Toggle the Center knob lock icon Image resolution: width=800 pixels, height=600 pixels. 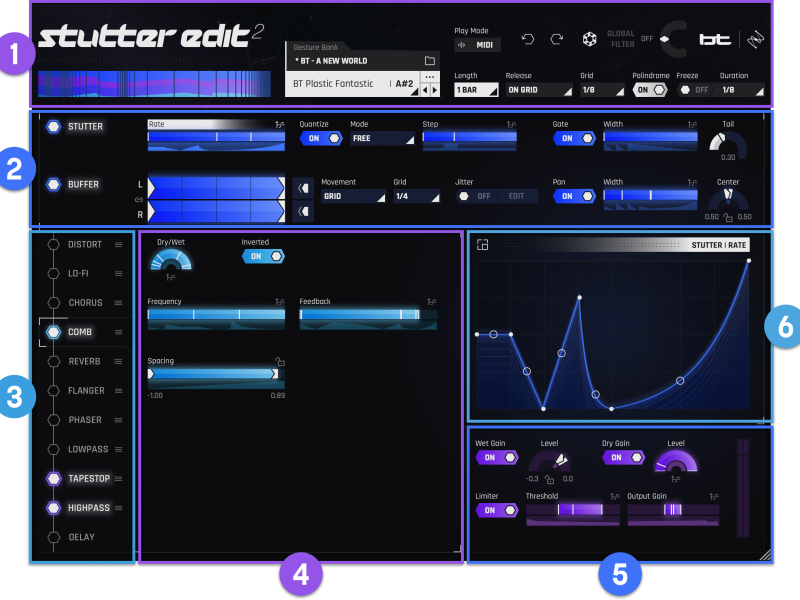pos(728,217)
